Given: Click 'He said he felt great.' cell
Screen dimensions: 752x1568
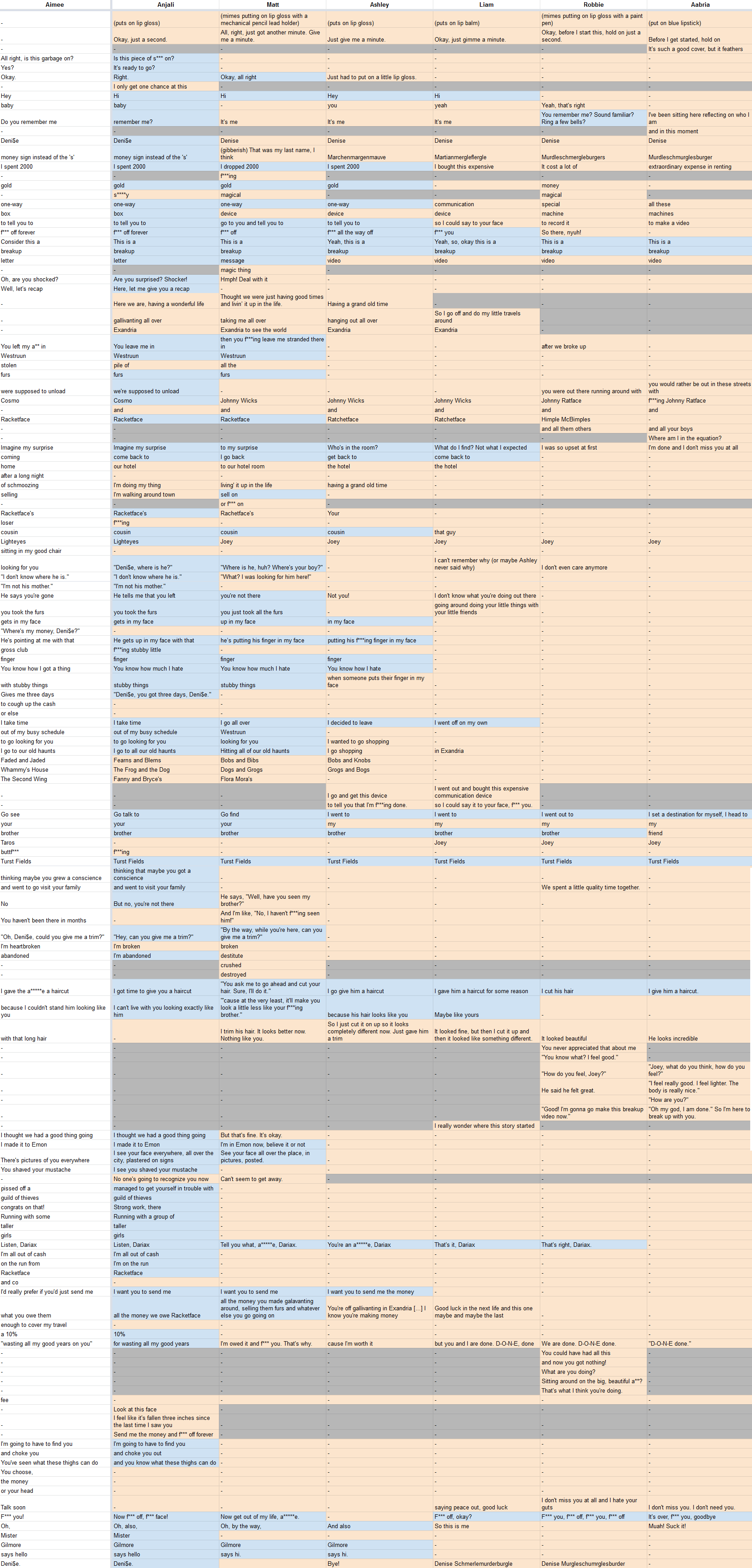Looking at the screenshot, I should click(x=594, y=1087).
